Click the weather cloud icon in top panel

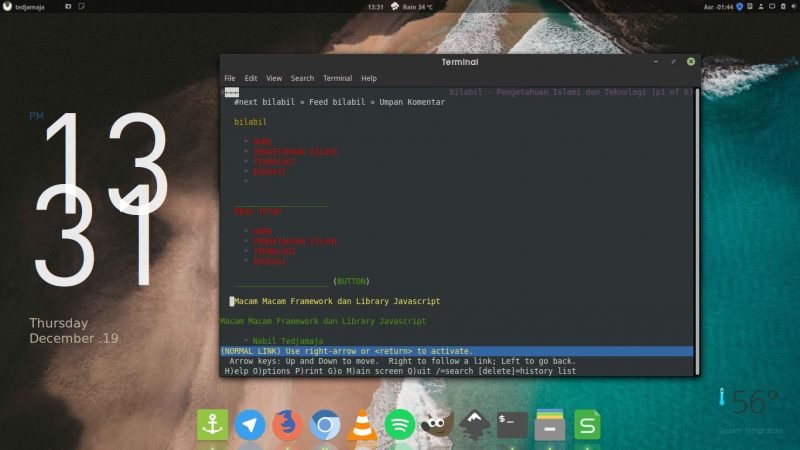395,6
